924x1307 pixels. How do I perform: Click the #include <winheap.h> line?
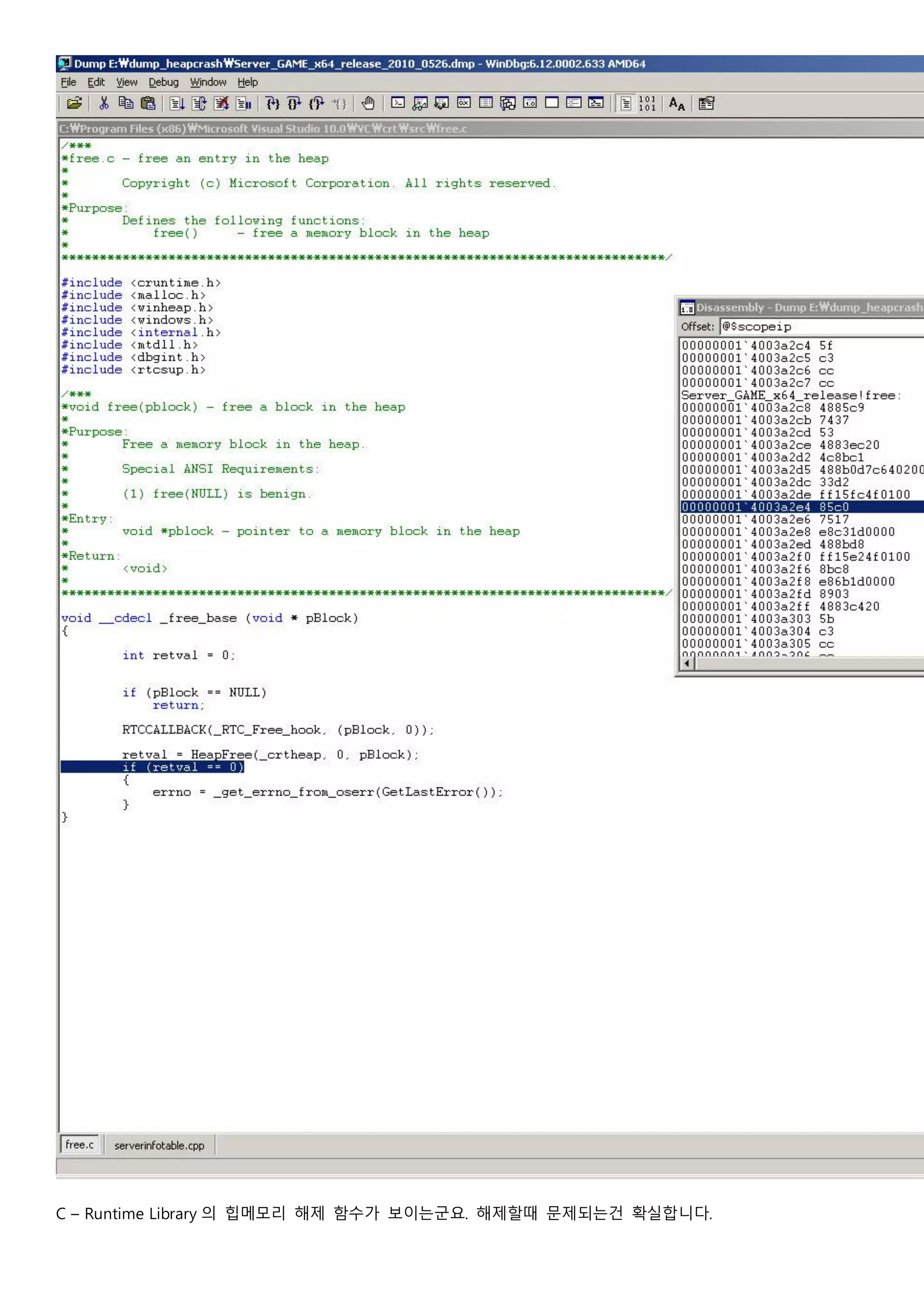[x=137, y=307]
